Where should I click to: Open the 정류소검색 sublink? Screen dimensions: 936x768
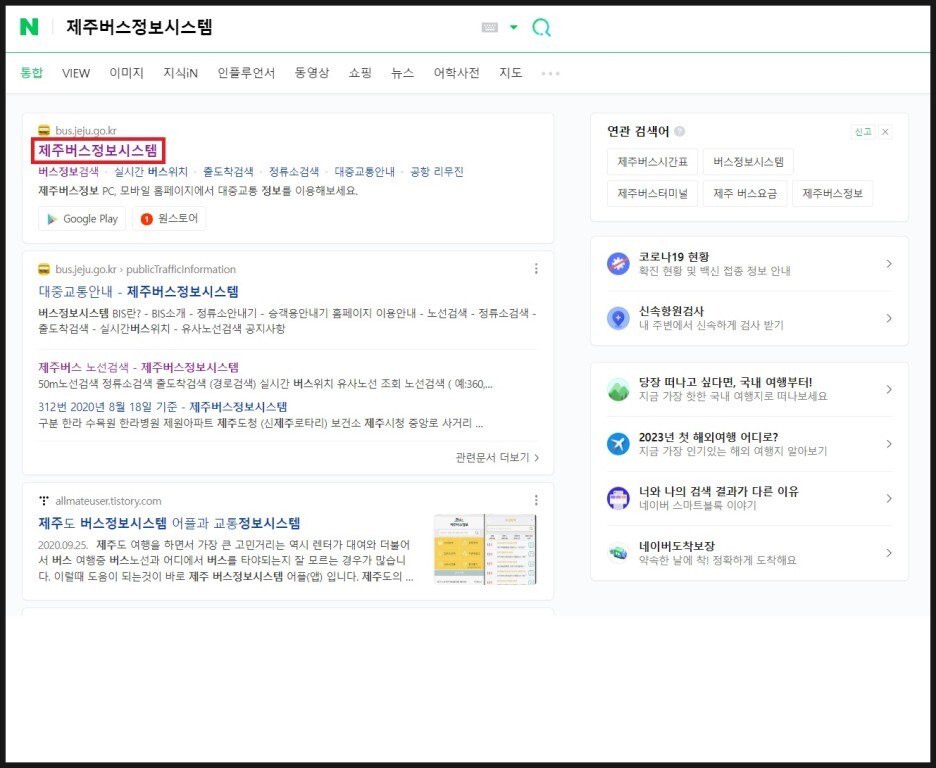tap(294, 172)
